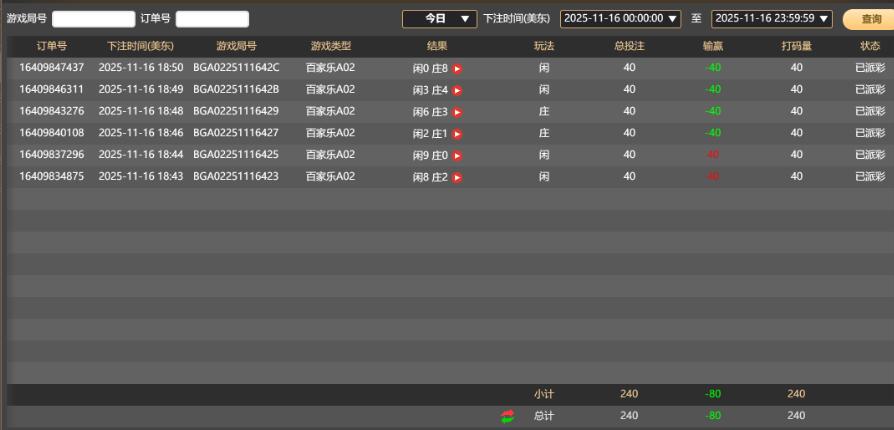Open the start datetime 00:00:00 dropdown
This screenshot has height=430, width=894.
620,19
